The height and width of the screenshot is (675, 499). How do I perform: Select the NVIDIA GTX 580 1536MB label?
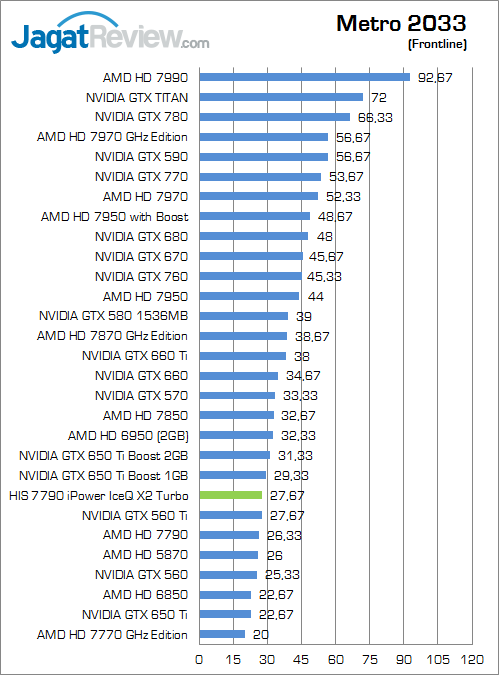click(x=113, y=316)
